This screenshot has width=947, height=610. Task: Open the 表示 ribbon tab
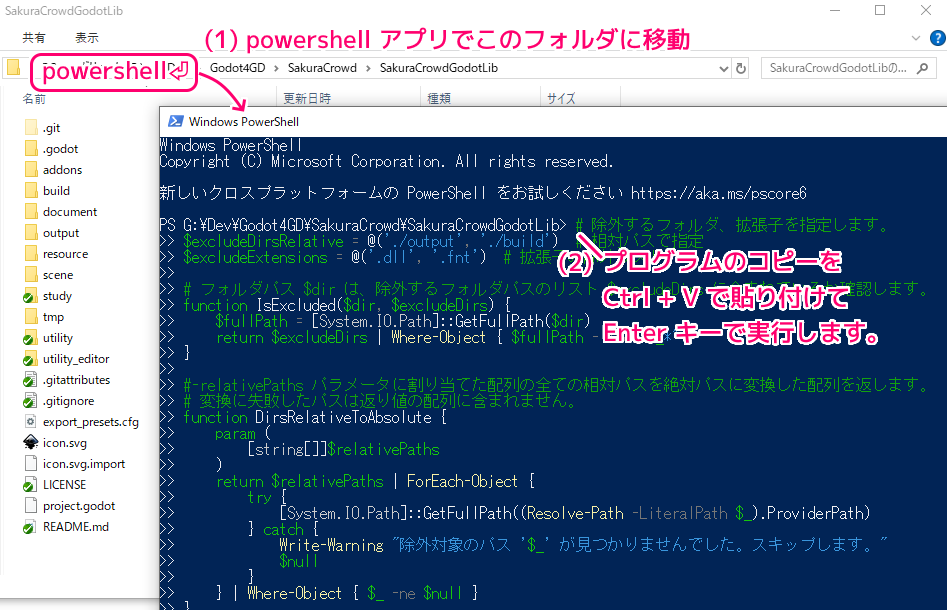tap(86, 37)
